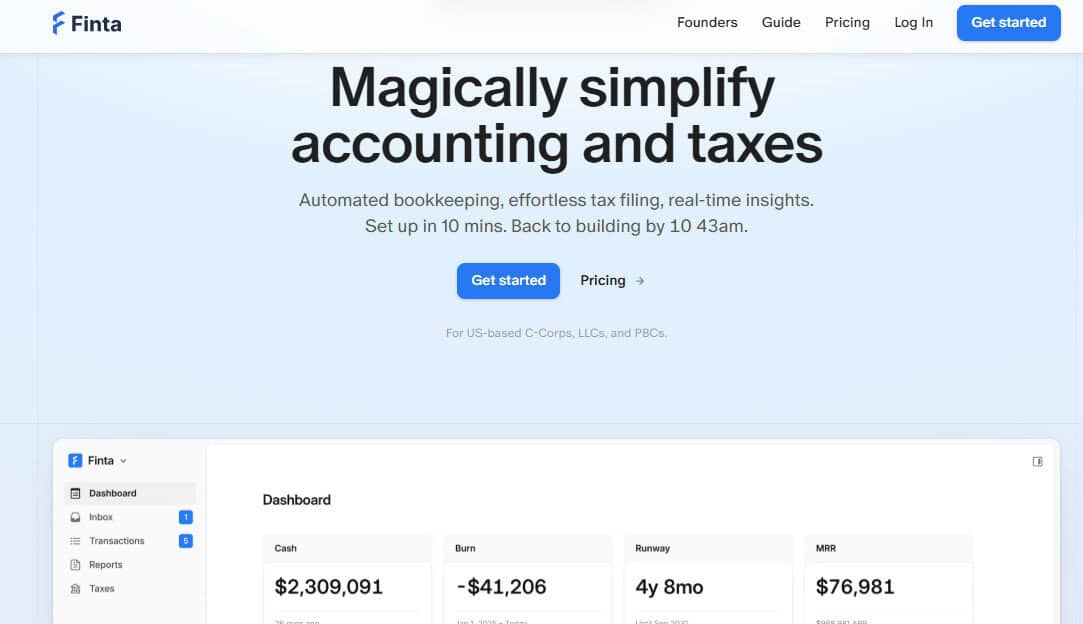Image resolution: width=1083 pixels, height=624 pixels.
Task: Click the Finta logo in header
Action: tap(86, 23)
